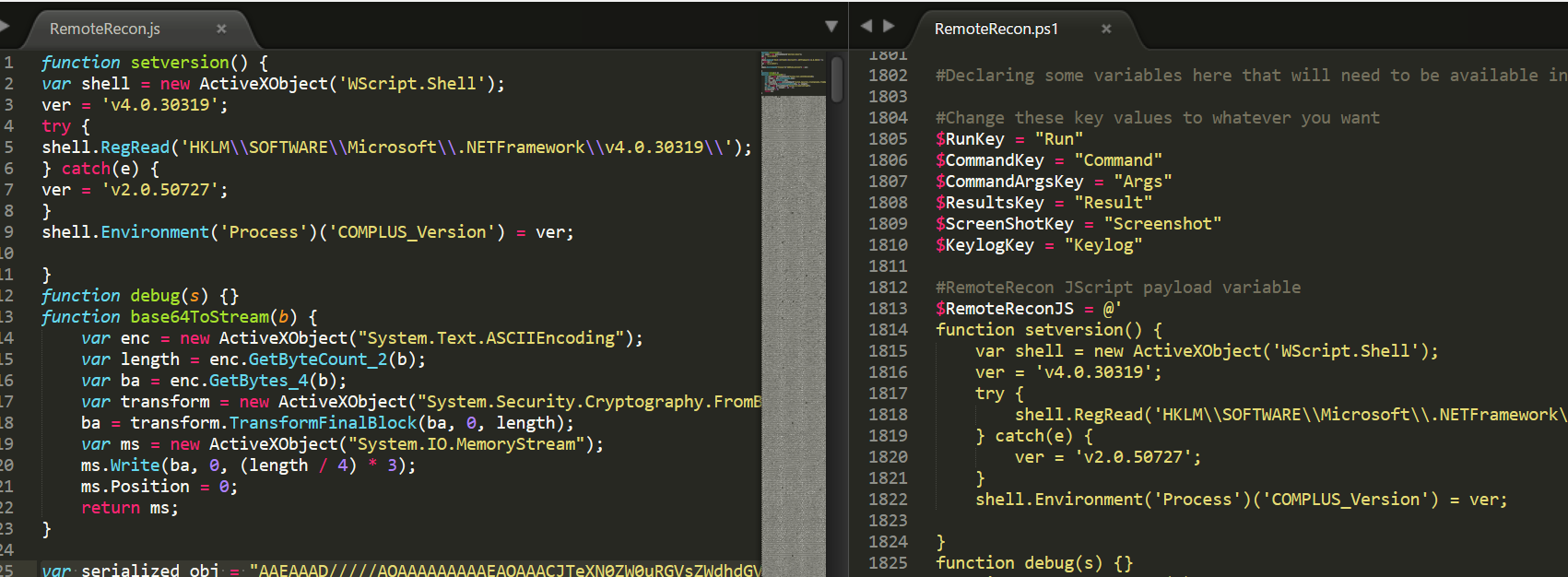This screenshot has height=577, width=1568.
Task: Click 'v2.0.50727' string in left pane
Action: coord(159,190)
